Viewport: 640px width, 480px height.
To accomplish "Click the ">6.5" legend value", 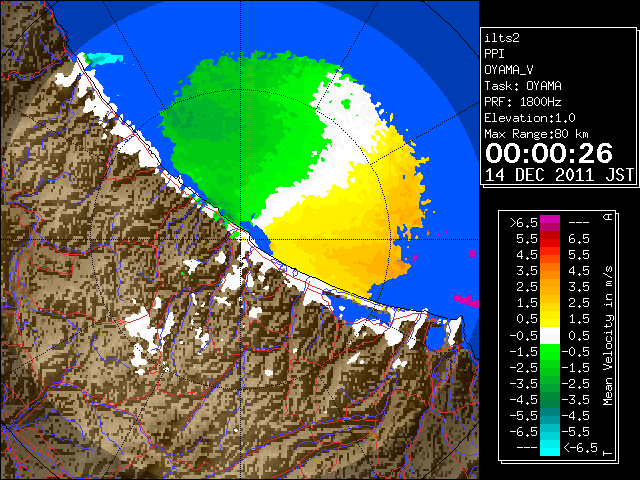I will (x=524, y=223).
